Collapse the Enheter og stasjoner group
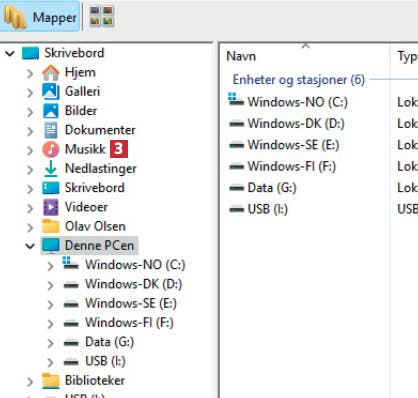Image resolution: width=418 pixels, height=398 pixels. click(299, 80)
